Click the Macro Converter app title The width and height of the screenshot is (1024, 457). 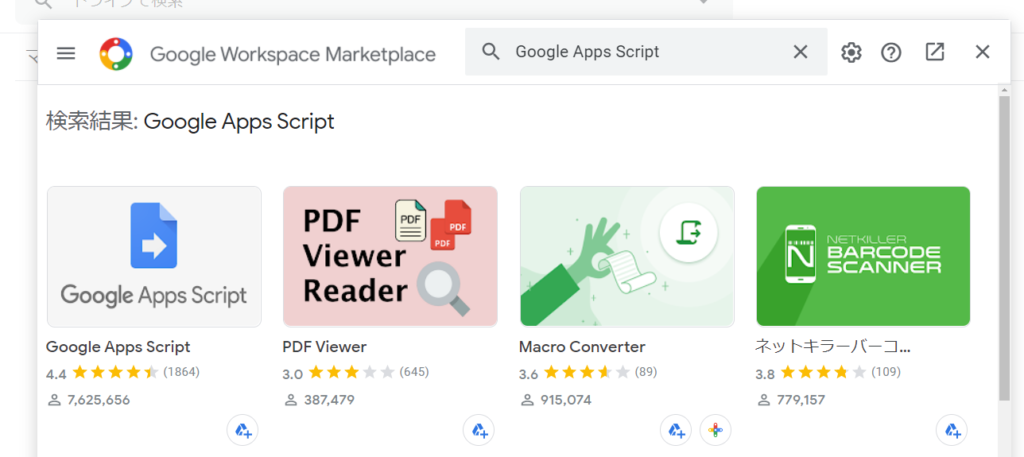(582, 347)
